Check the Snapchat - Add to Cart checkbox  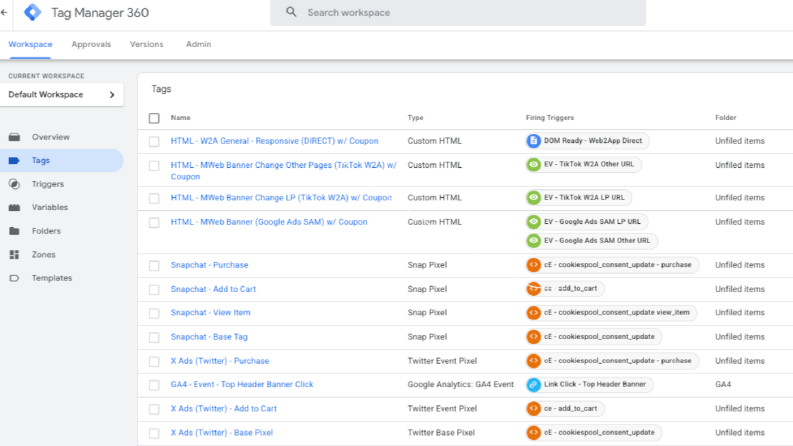tap(154, 290)
